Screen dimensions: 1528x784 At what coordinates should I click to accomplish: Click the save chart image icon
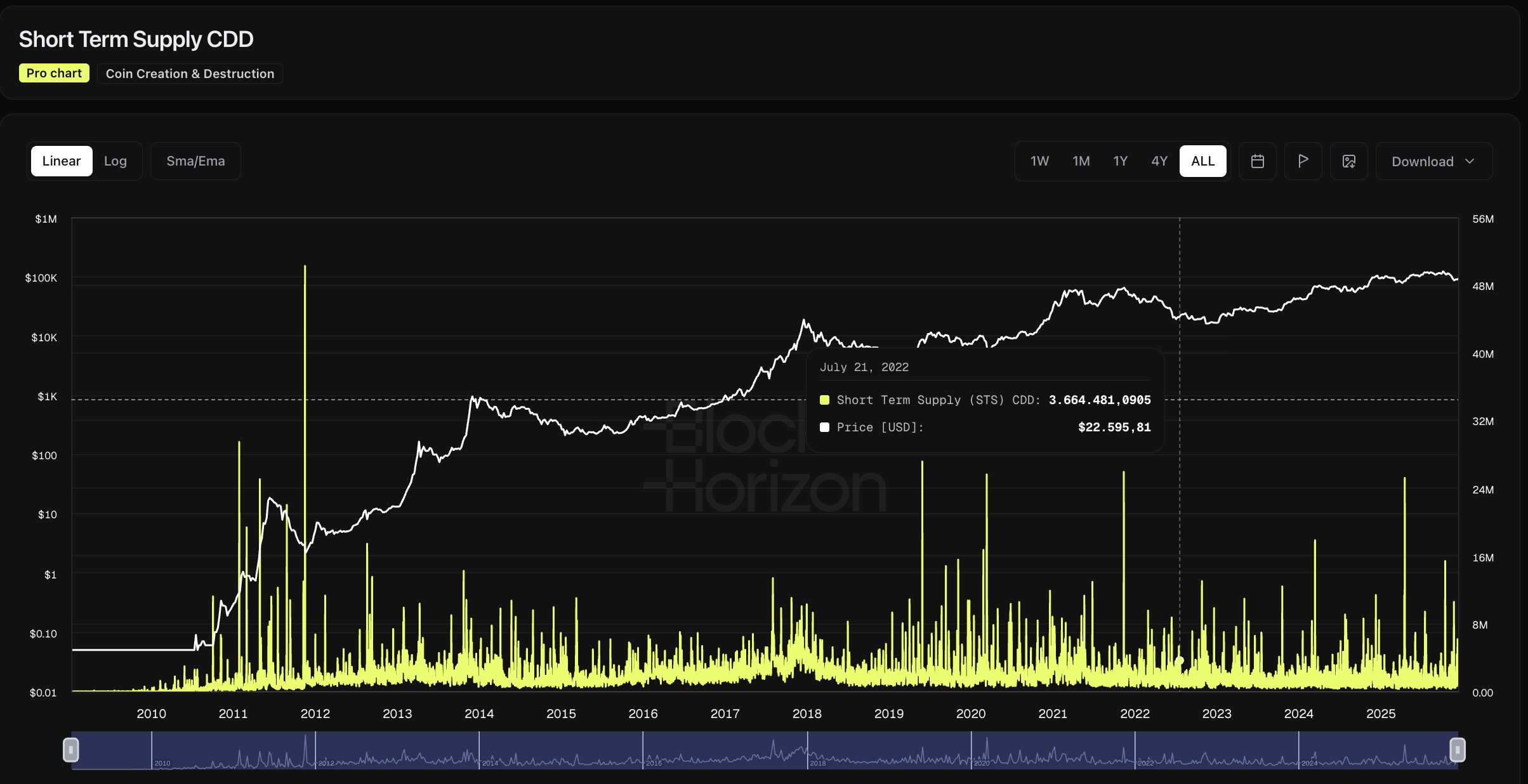(x=1348, y=161)
